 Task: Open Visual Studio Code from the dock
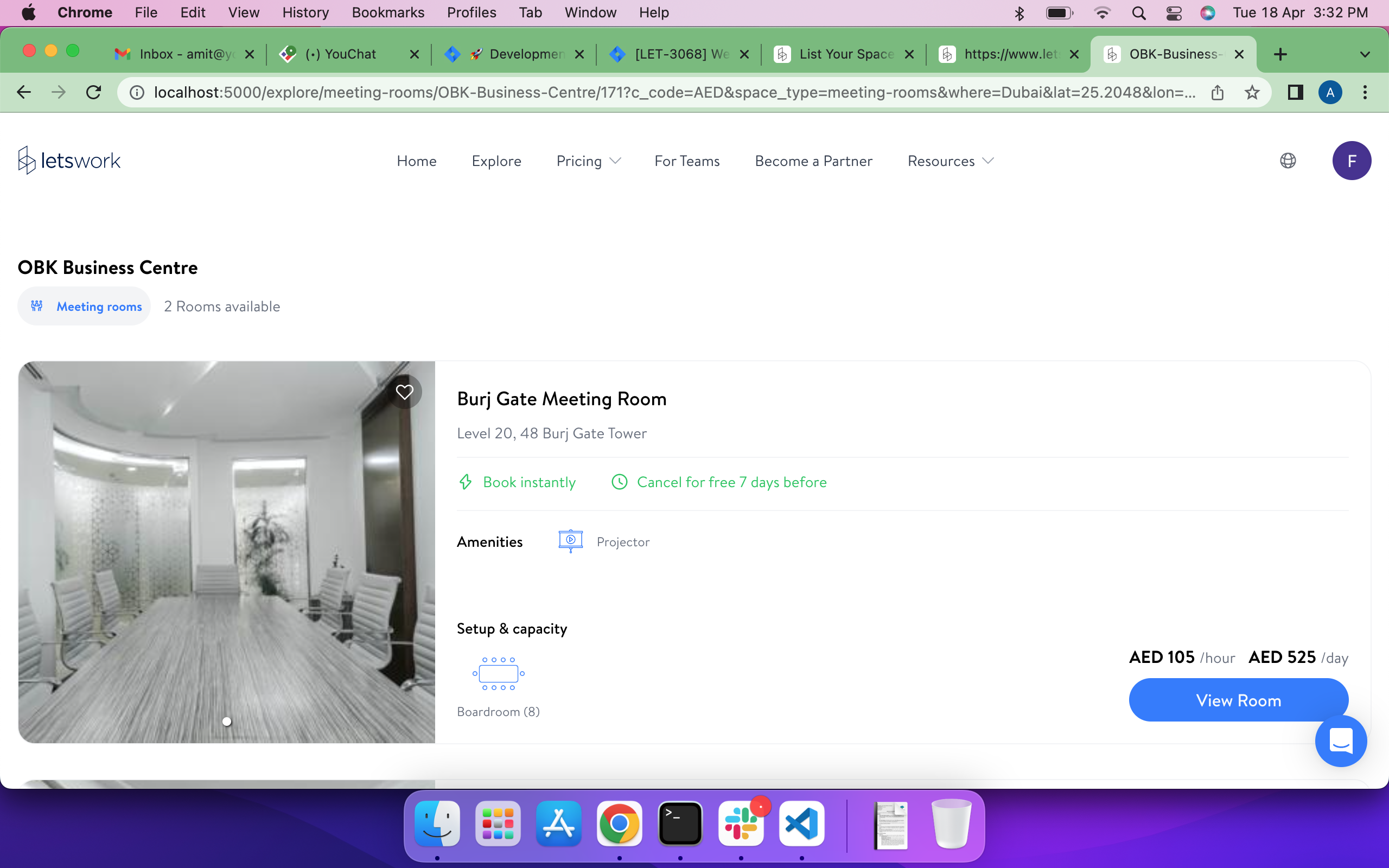(x=802, y=823)
